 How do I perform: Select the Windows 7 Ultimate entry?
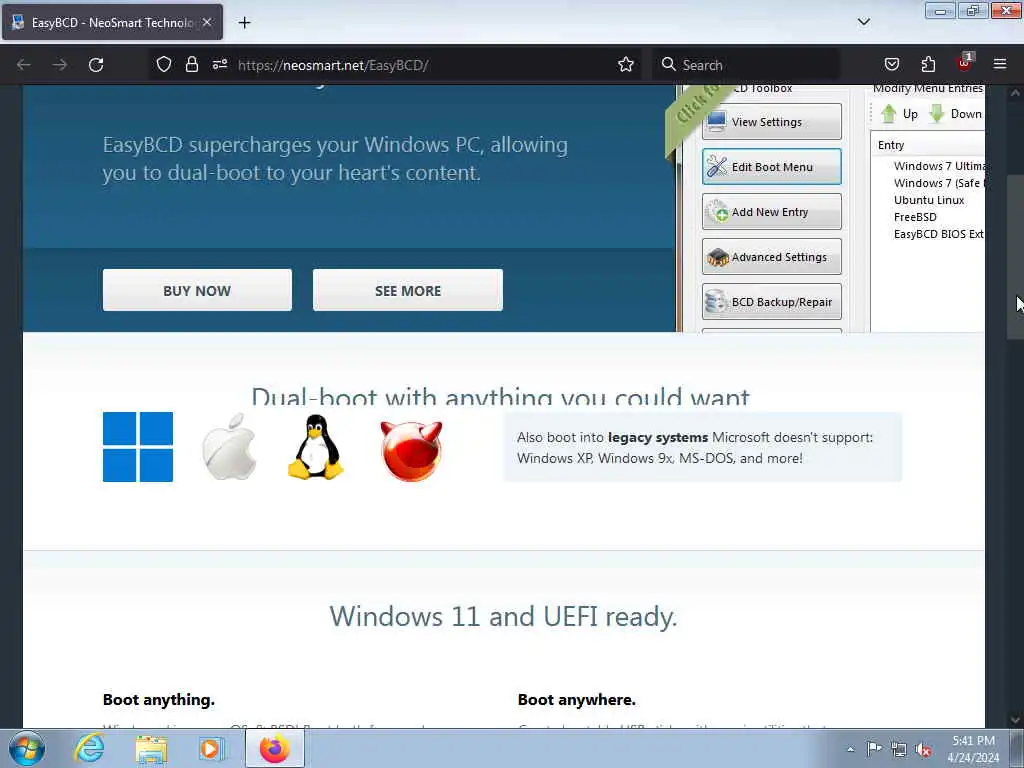coord(938,167)
